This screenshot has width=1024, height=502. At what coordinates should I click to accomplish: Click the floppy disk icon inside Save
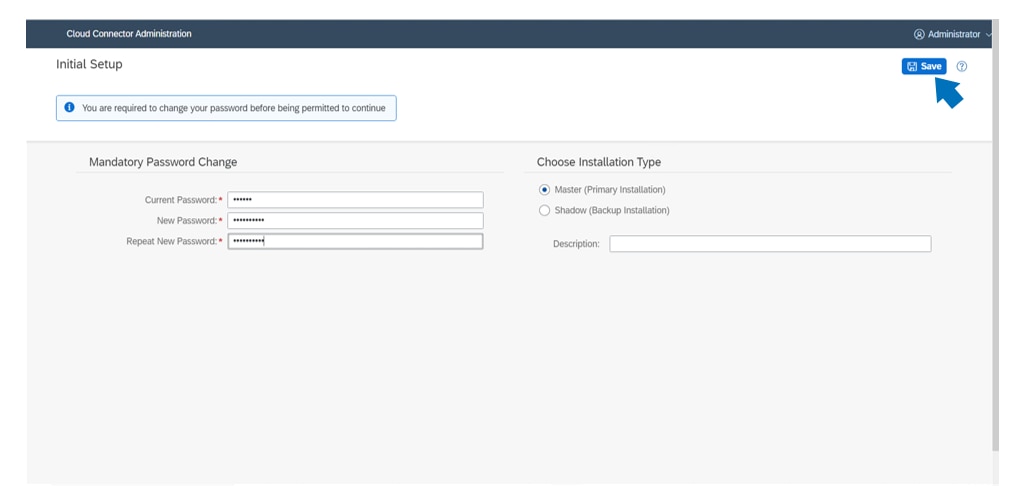[912, 66]
